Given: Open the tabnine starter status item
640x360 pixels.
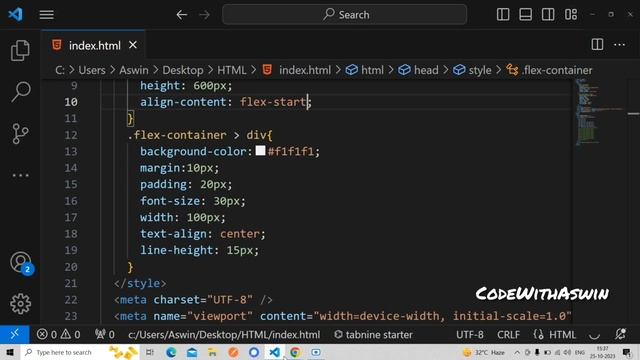Looking at the screenshot, I should (373, 335).
